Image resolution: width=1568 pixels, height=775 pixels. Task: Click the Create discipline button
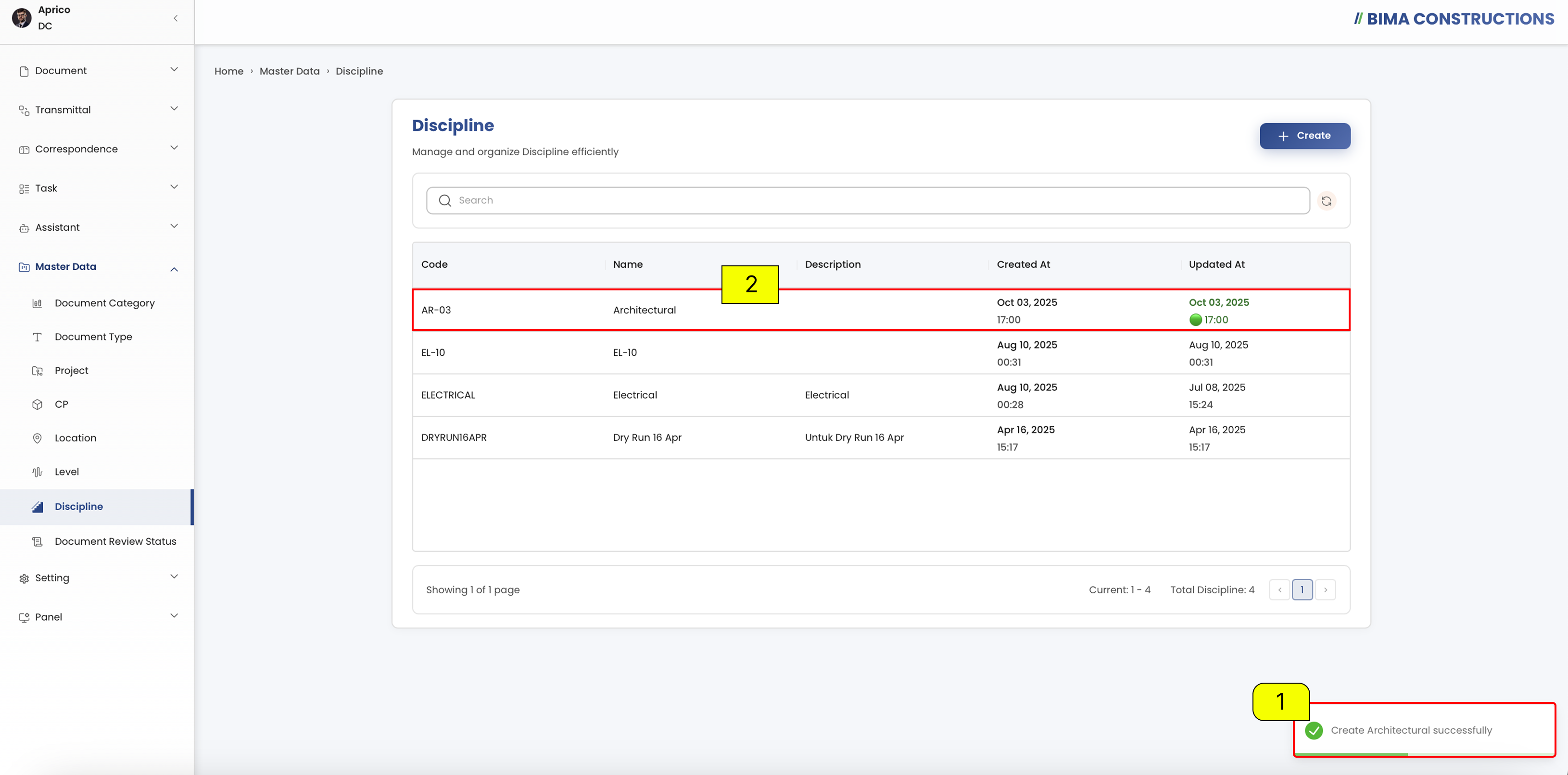click(x=1304, y=136)
